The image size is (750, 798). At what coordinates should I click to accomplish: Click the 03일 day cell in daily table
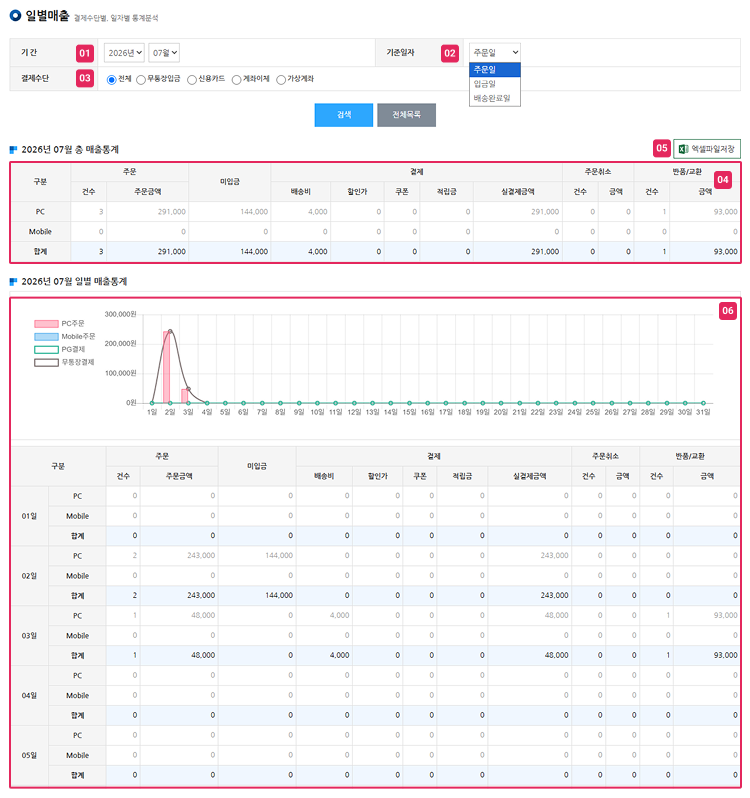[29, 636]
